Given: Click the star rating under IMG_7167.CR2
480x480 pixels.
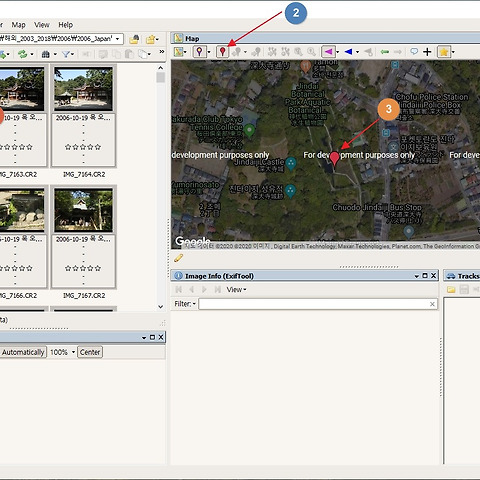Looking at the screenshot, I should point(83,268).
